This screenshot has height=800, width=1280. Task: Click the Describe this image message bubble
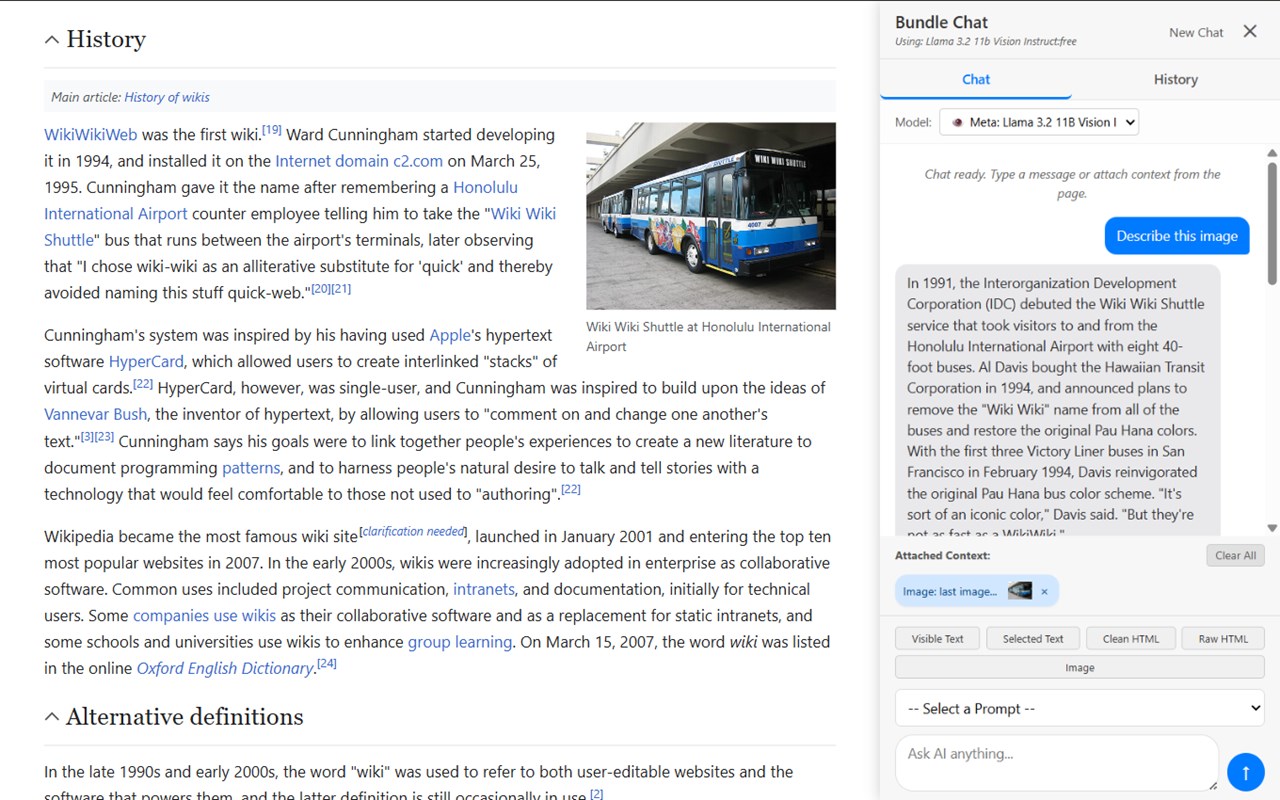click(1177, 236)
